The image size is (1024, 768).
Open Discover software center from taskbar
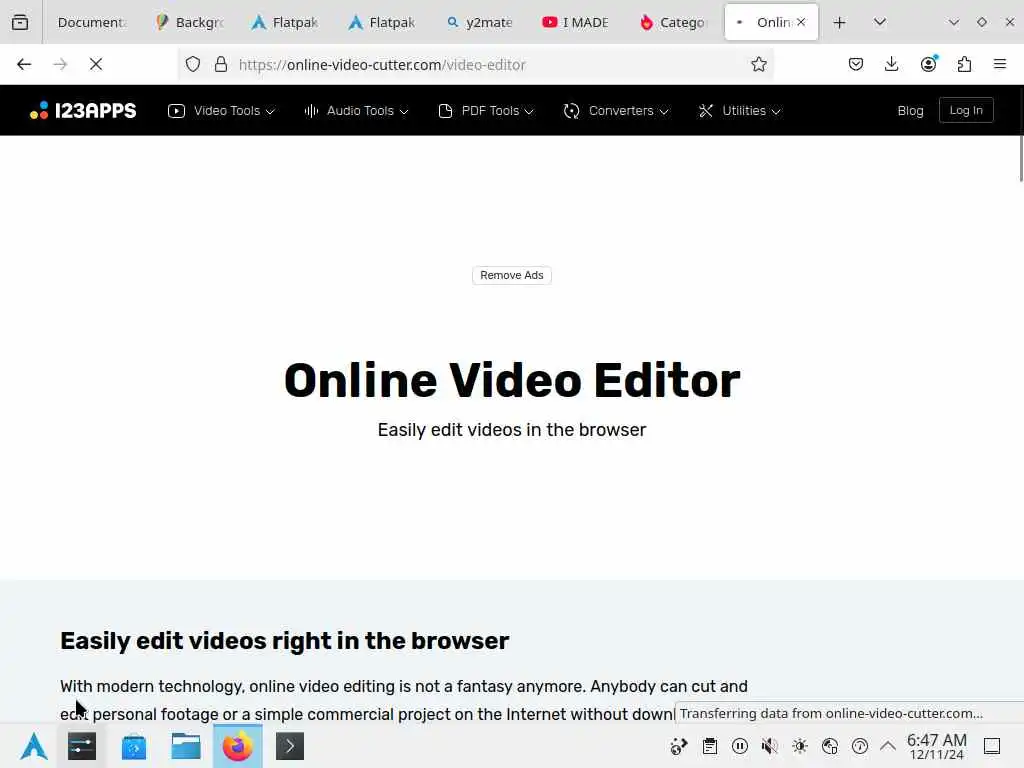point(134,746)
